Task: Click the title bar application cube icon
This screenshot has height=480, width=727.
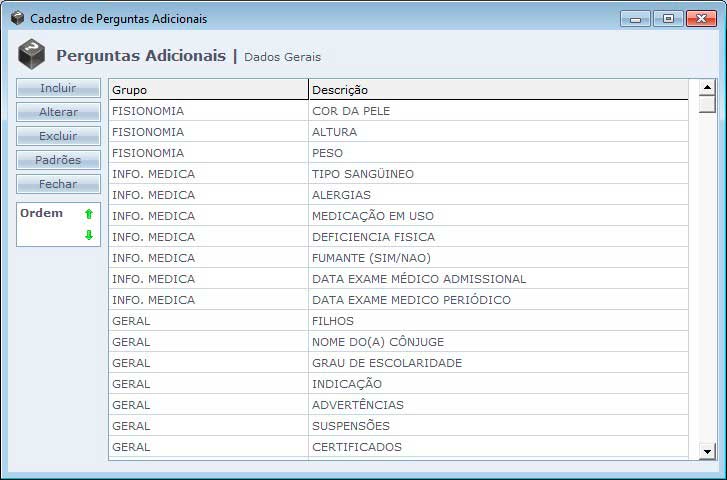Action: click(17, 18)
